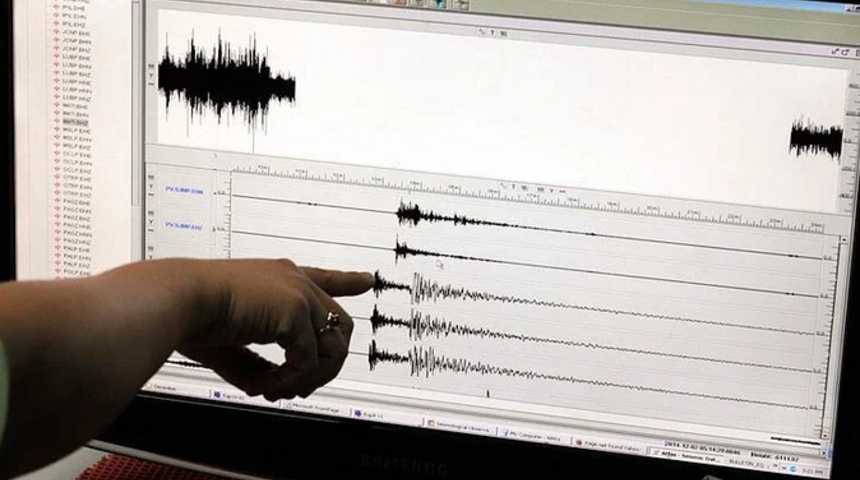Viewport: 860px width, 480px height.
Task: Click the PVSUMP EHZ channel label
Action: tap(184, 226)
